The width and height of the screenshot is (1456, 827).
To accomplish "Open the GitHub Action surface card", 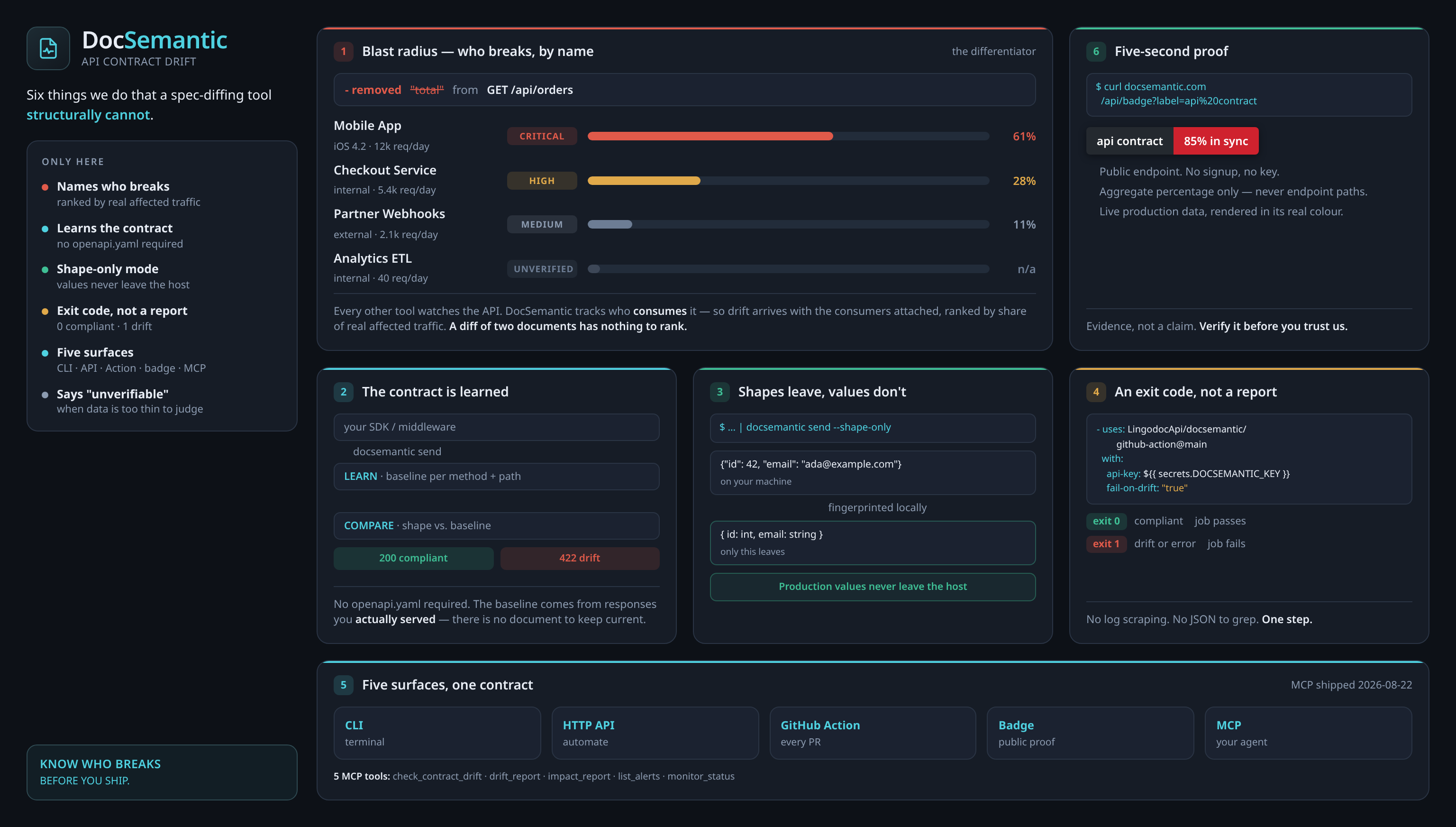I will click(873, 733).
